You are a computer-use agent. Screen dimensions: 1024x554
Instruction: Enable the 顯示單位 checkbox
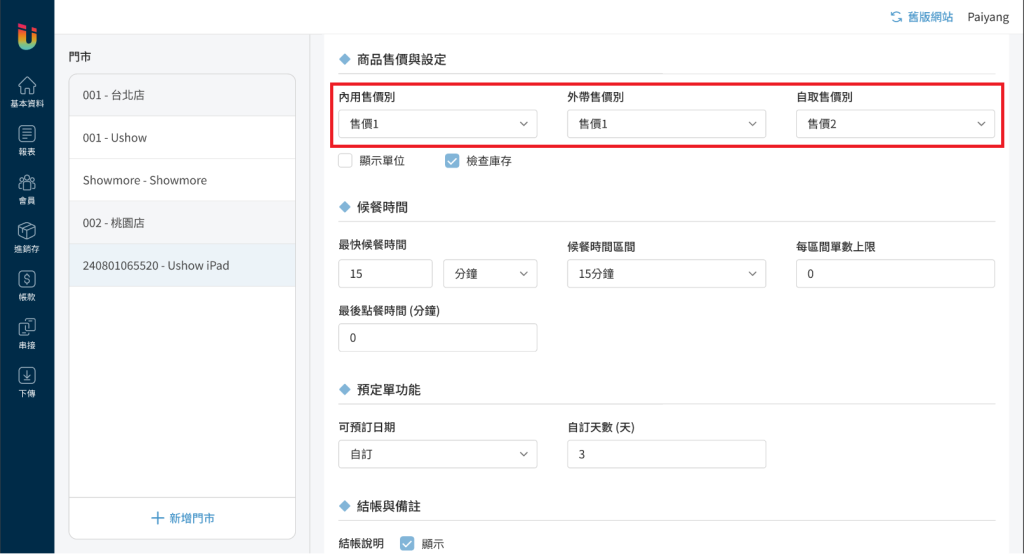pos(346,160)
